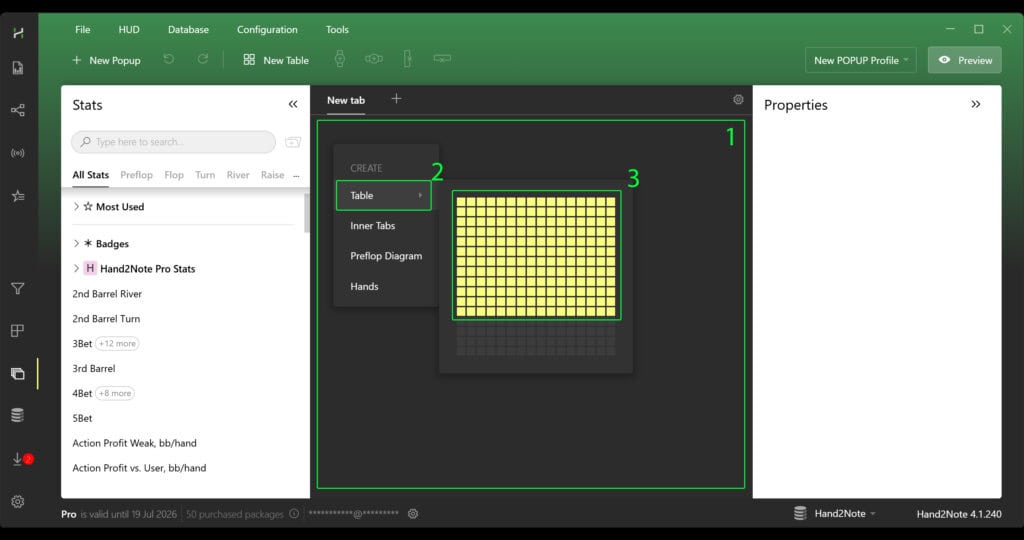Image resolution: width=1024 pixels, height=540 pixels.
Task: Click the gear icon above the editor canvas
Action: (x=738, y=100)
